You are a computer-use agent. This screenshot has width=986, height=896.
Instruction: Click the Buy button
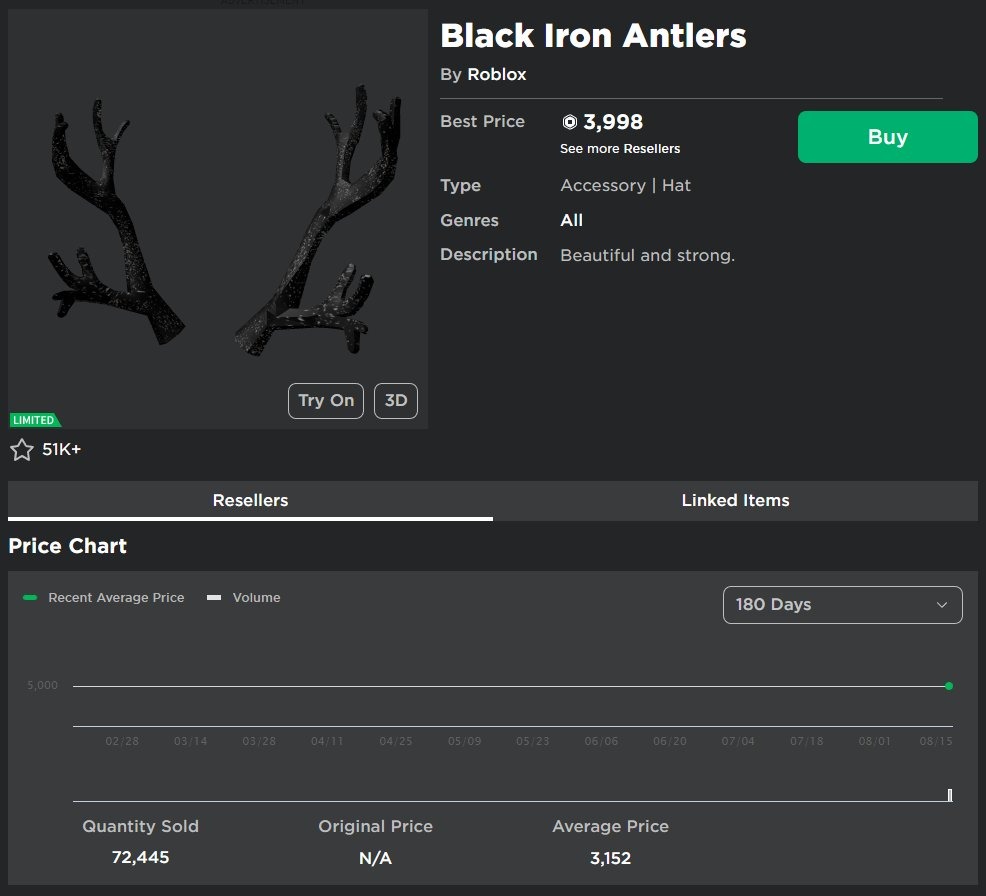coord(887,137)
